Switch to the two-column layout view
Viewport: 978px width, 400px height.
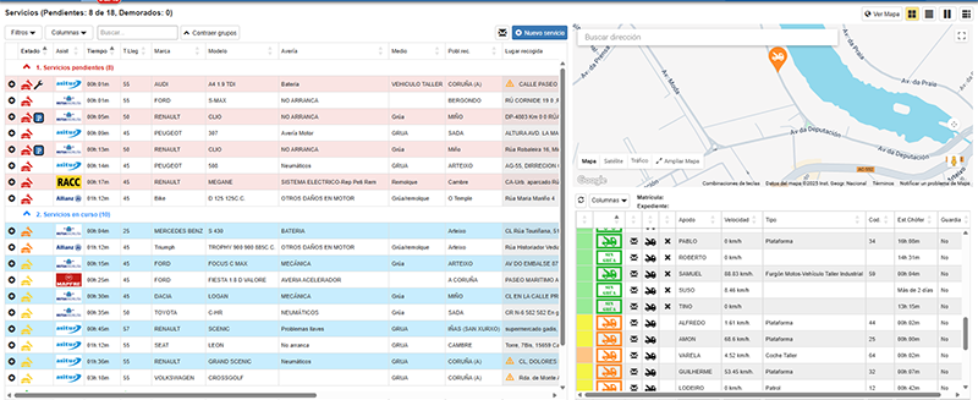tap(948, 14)
